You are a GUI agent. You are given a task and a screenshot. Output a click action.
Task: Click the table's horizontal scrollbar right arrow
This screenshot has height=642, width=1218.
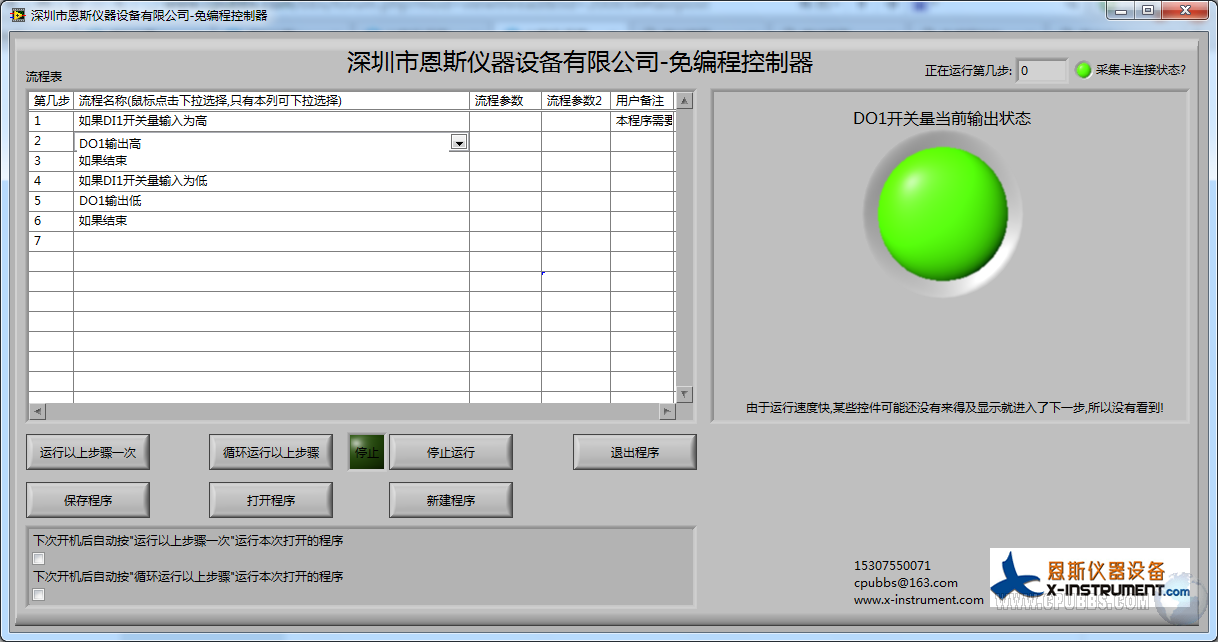[x=667, y=411]
